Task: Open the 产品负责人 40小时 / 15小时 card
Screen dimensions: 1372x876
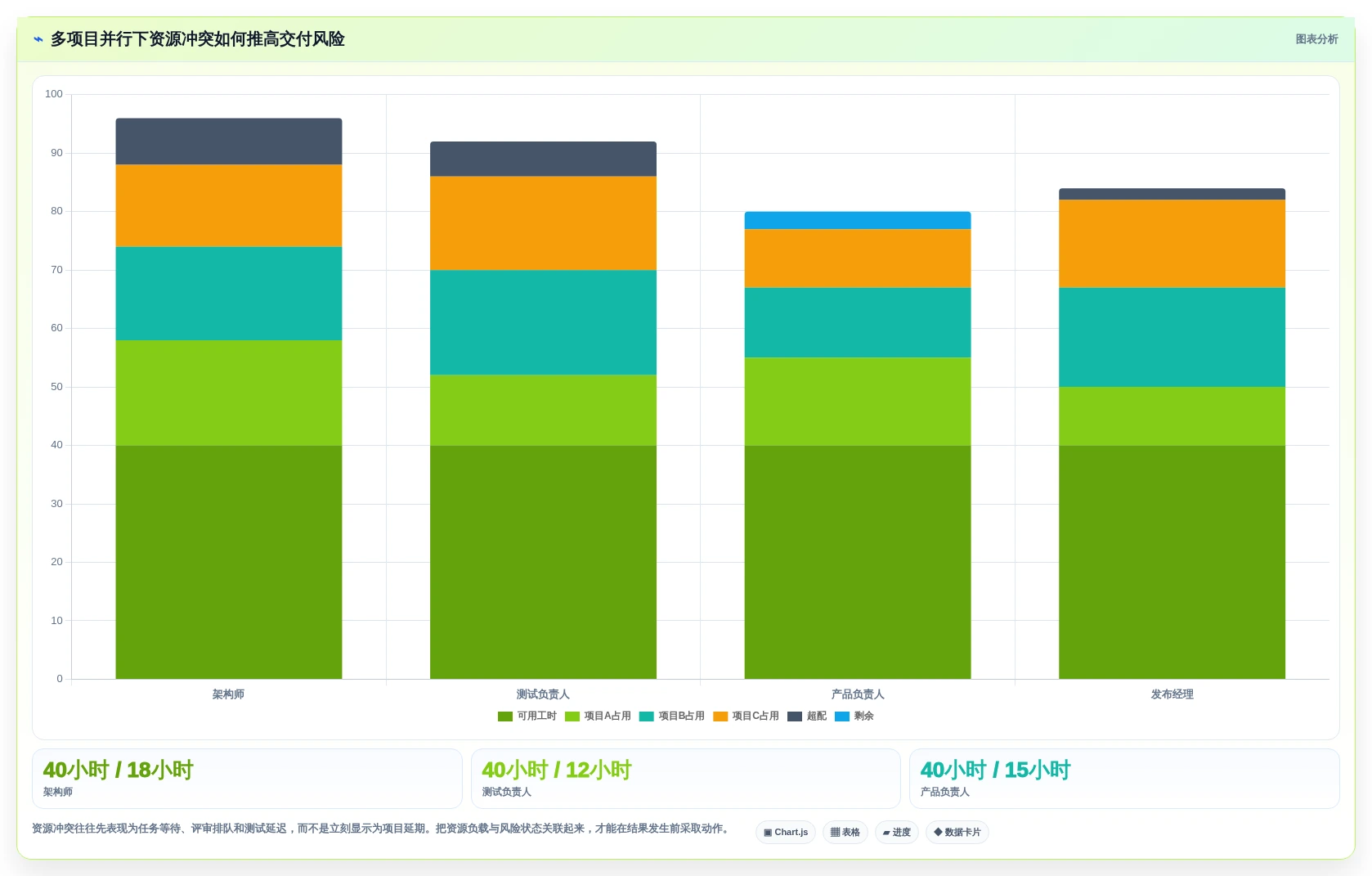Action: [x=1124, y=779]
